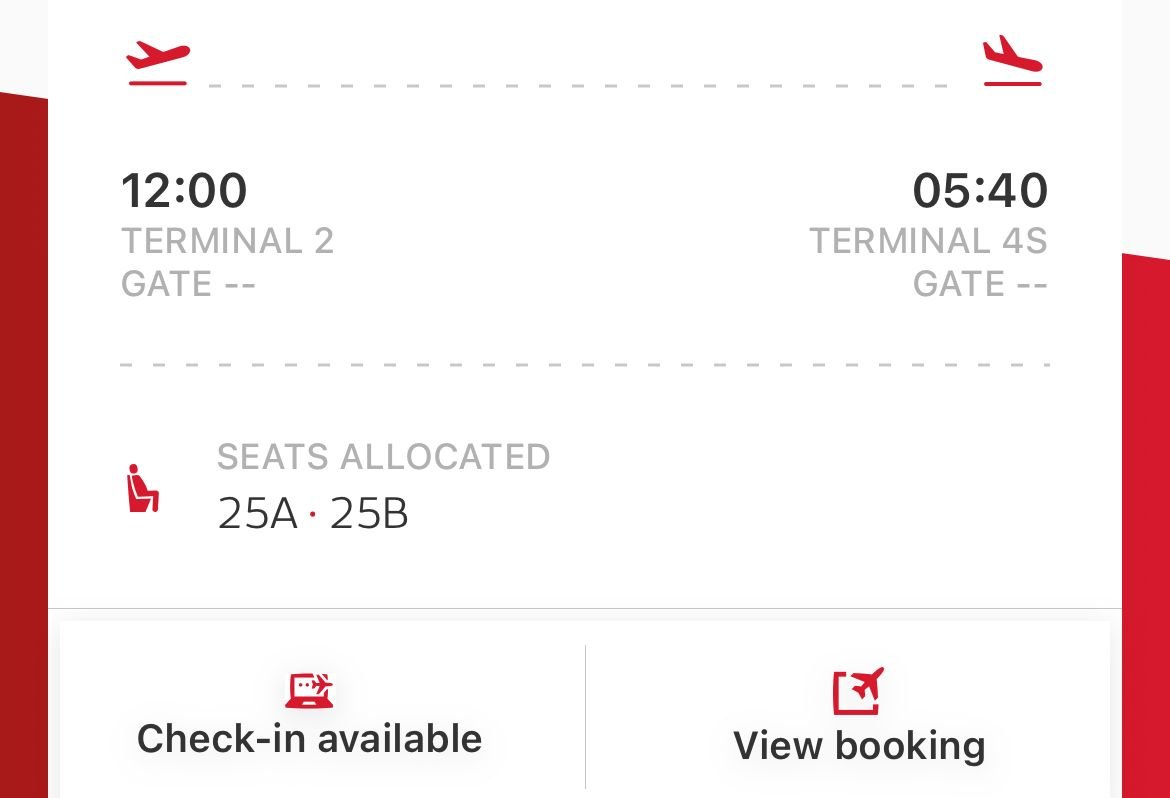Image resolution: width=1170 pixels, height=798 pixels.
Task: Click the red passenger seat icon
Action: click(142, 488)
